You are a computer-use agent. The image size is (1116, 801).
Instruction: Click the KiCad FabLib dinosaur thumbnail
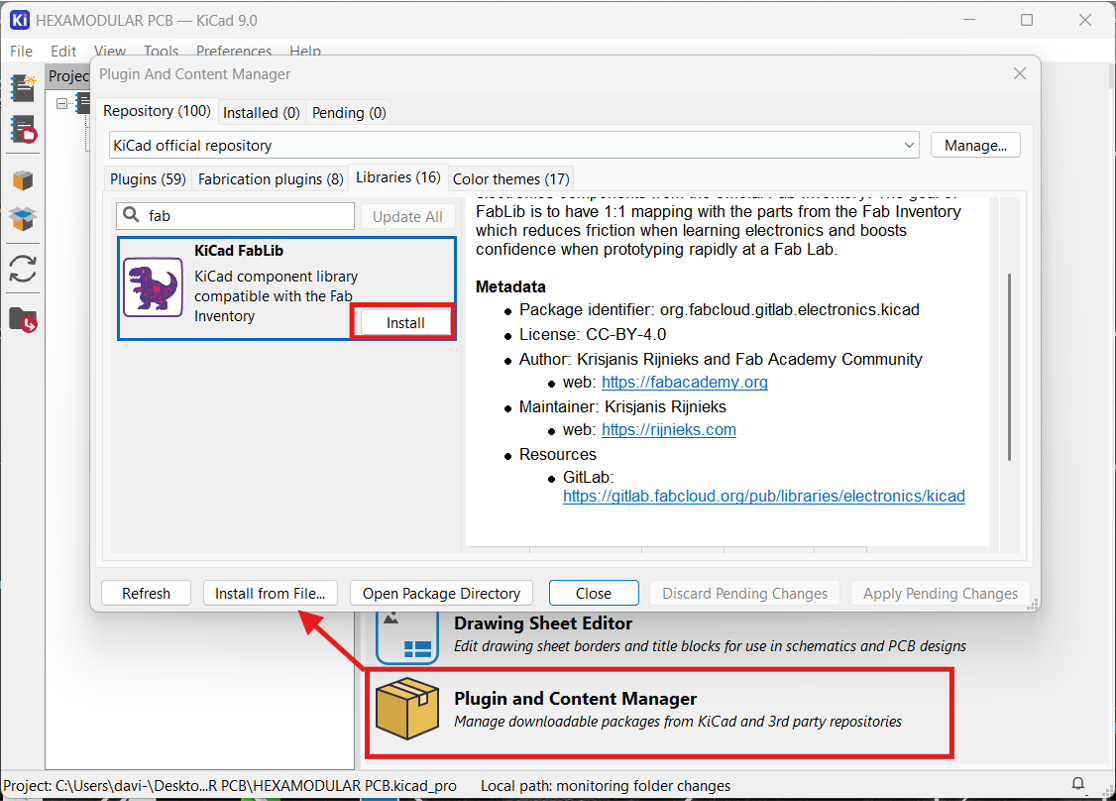(153, 287)
